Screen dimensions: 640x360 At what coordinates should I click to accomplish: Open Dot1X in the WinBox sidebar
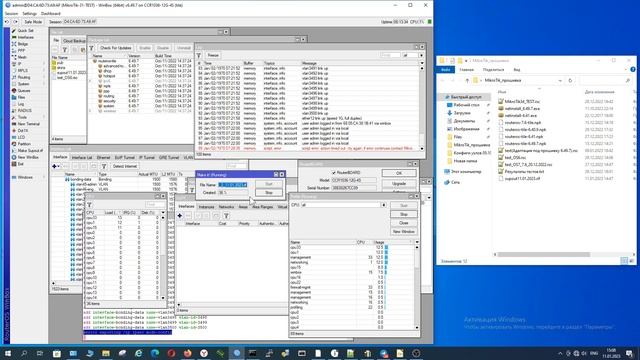pos(23,131)
